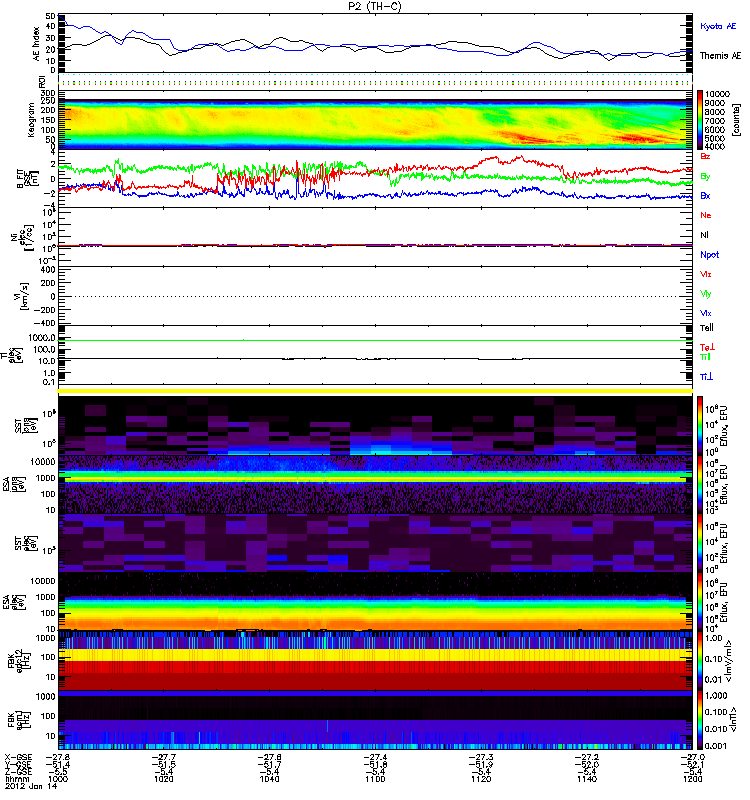Image resolution: width=750 pixels, height=800 pixels.
Task: Click the blue 'Ti⊥' temperature legend label
Action: [706, 377]
